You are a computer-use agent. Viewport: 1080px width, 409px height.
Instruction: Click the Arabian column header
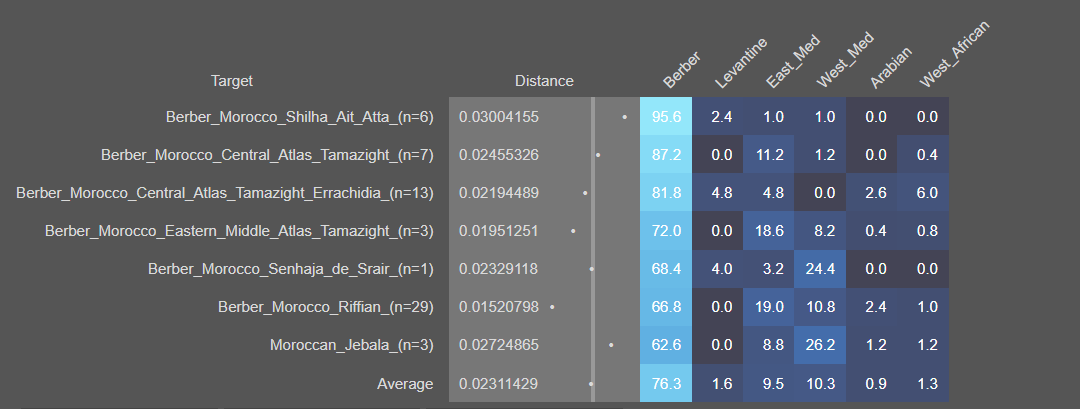[890, 66]
